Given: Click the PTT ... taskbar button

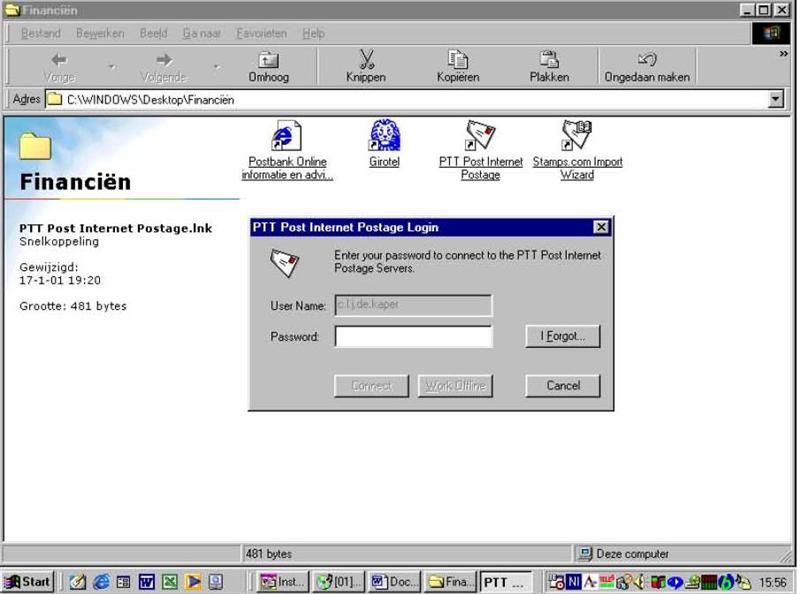Looking at the screenshot, I should pyautogui.click(x=506, y=582).
